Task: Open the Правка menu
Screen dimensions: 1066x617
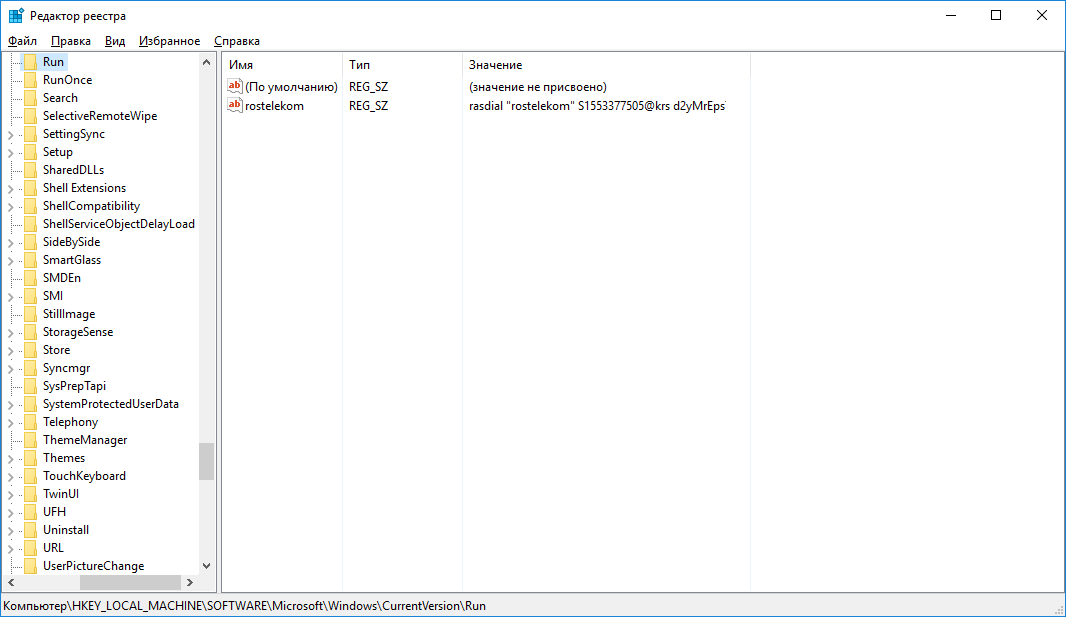Action: pyautogui.click(x=71, y=41)
